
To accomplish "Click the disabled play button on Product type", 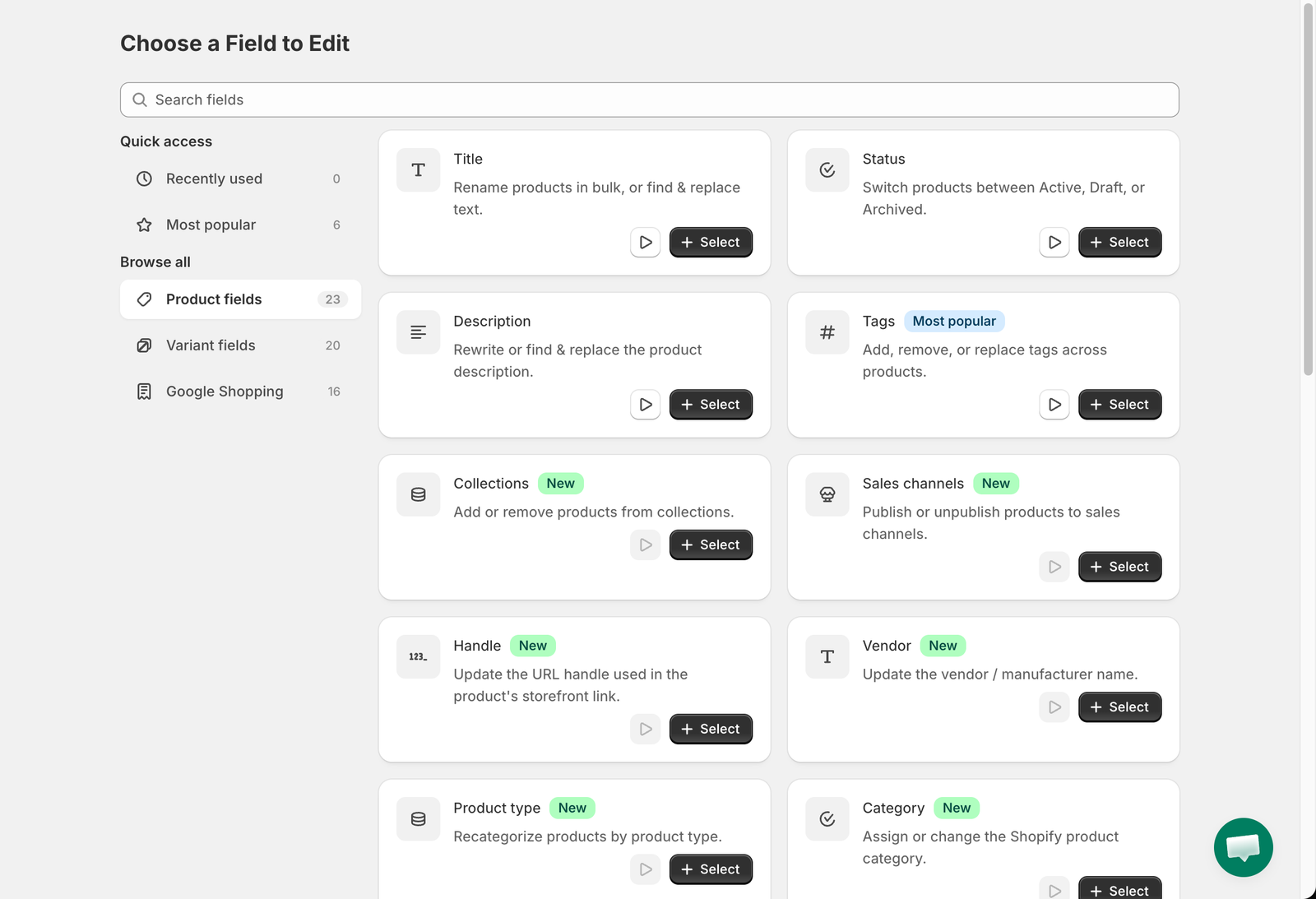I will (646, 869).
